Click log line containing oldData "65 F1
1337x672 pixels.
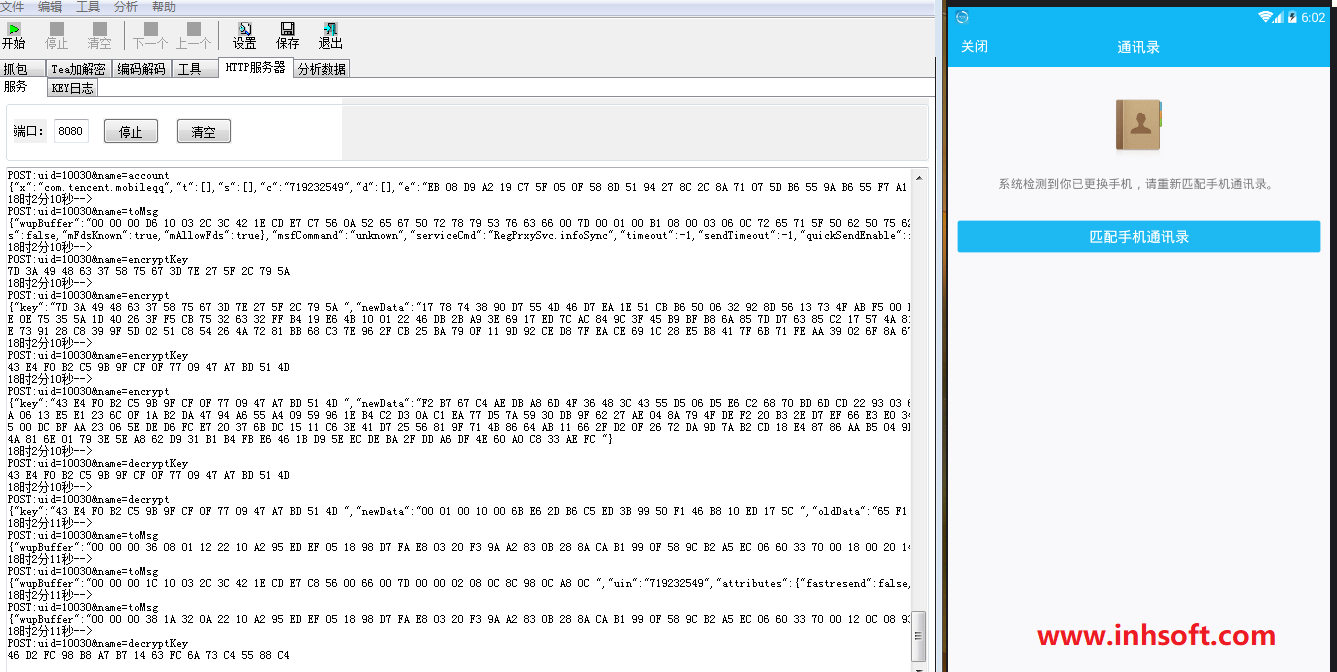pyautogui.click(x=459, y=511)
